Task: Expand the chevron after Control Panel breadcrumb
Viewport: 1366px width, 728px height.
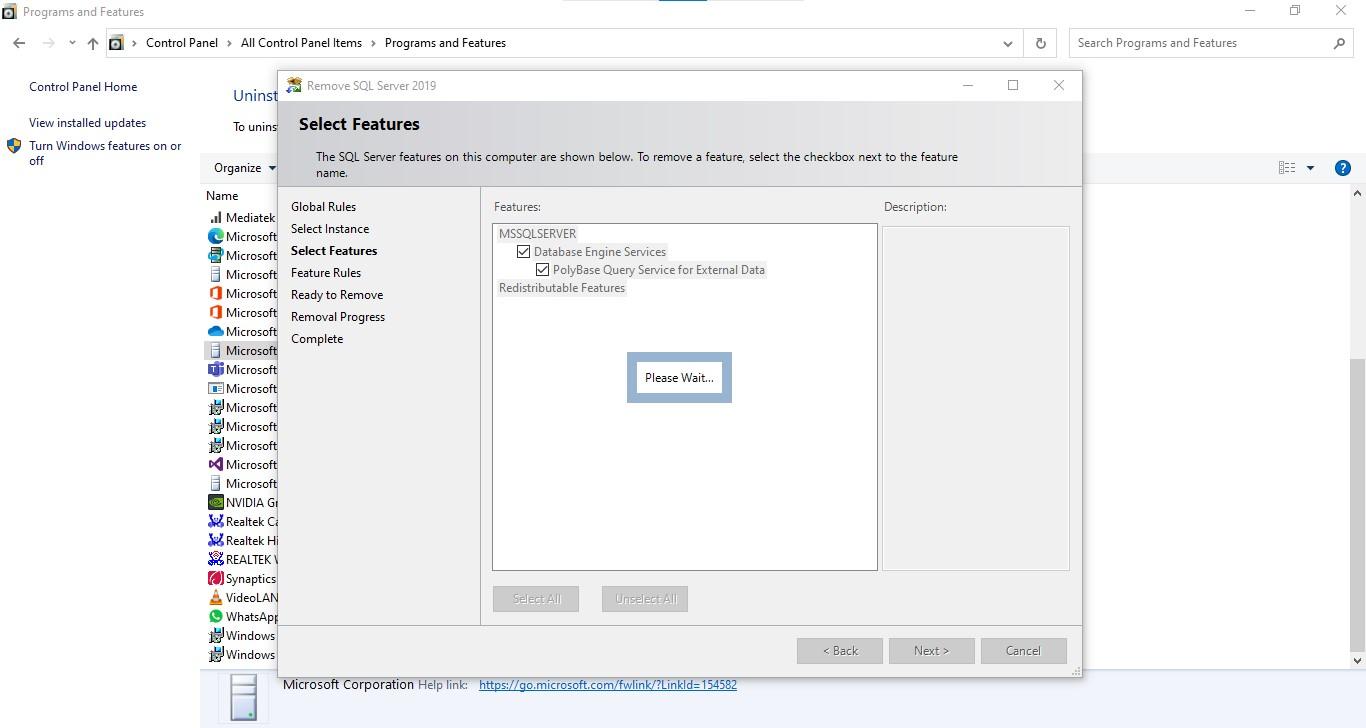Action: point(230,43)
